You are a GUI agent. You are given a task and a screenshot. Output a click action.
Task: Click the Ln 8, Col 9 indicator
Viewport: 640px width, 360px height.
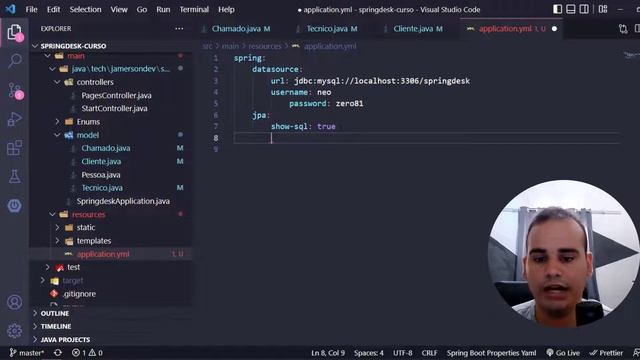click(x=328, y=353)
